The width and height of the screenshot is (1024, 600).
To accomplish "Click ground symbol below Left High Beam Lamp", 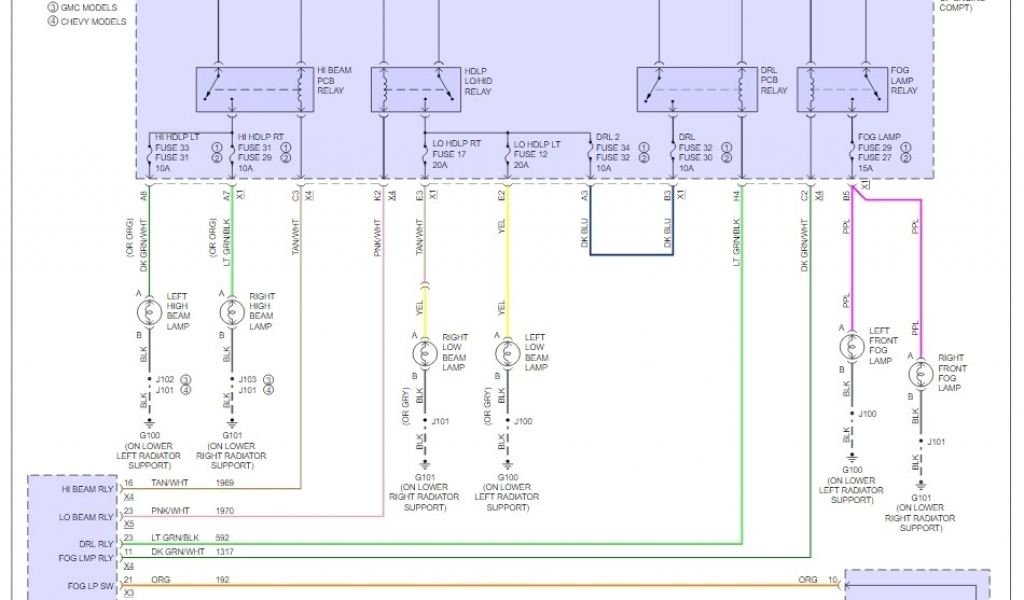I will [149, 421].
